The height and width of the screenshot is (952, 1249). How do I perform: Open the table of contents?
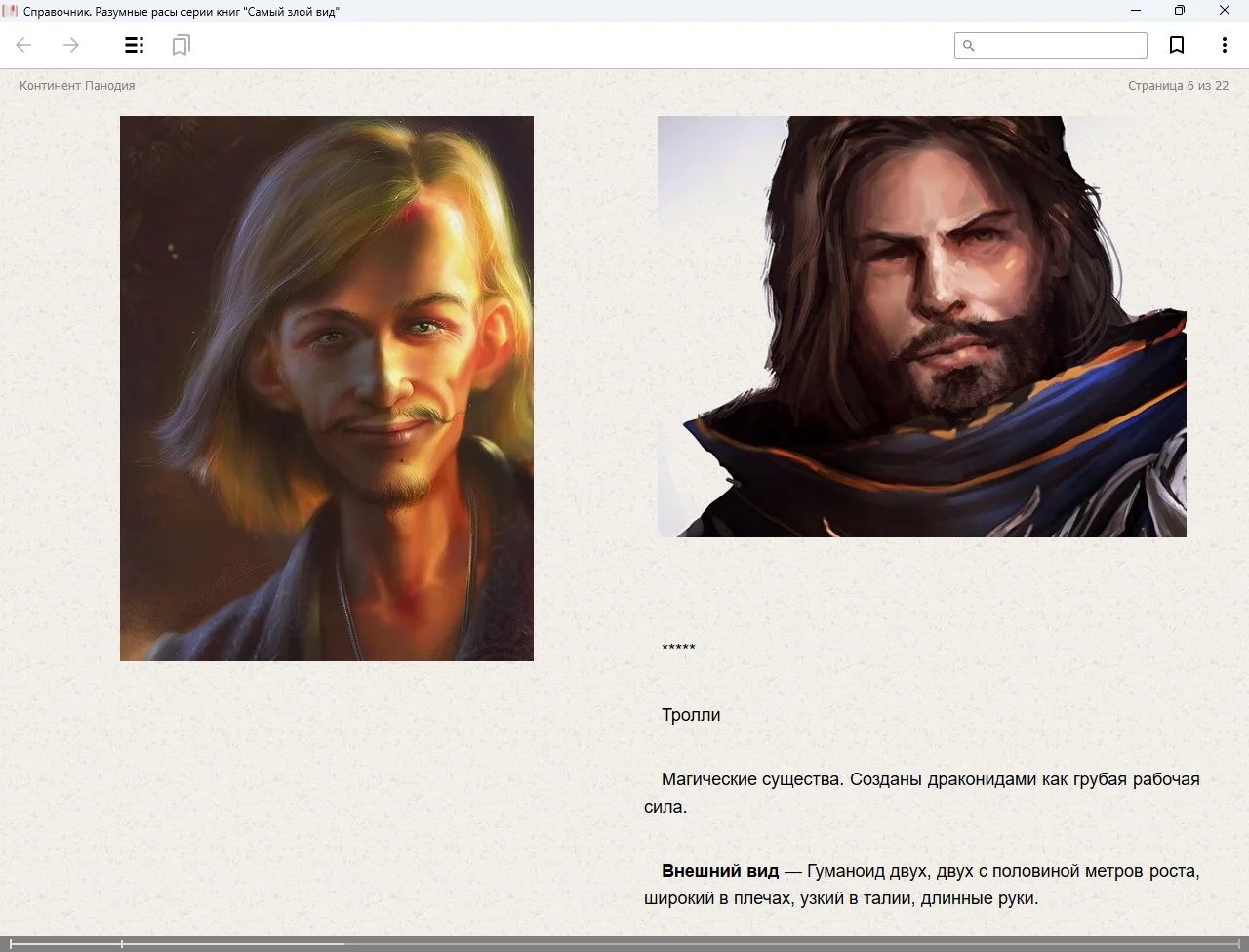[x=135, y=45]
